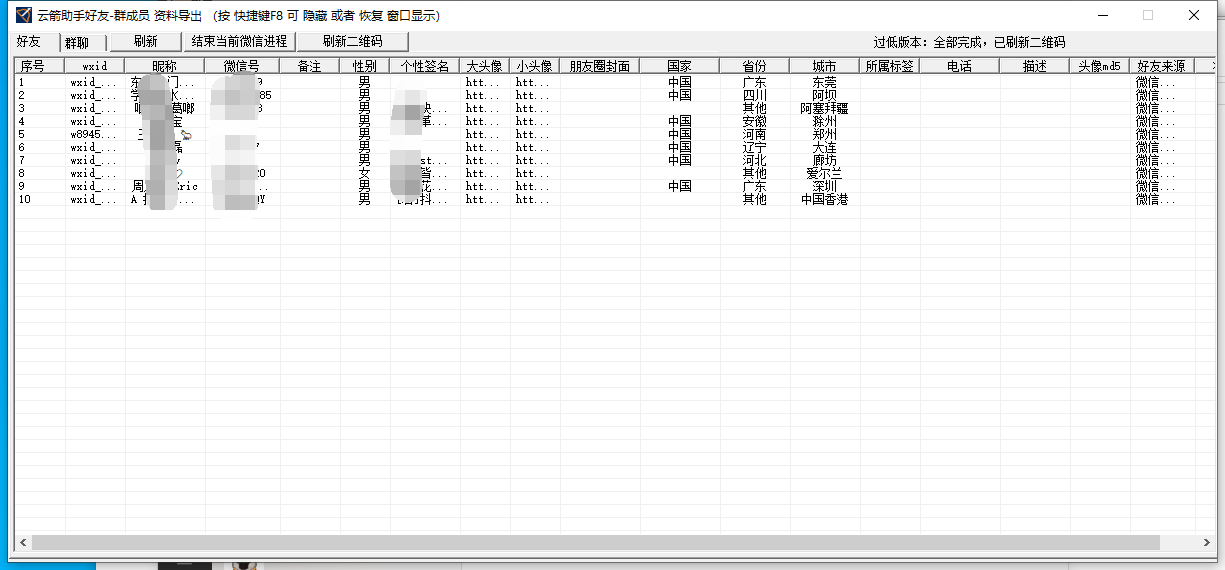Click the 备注 column header
The width and height of the screenshot is (1225, 570).
click(x=310, y=66)
